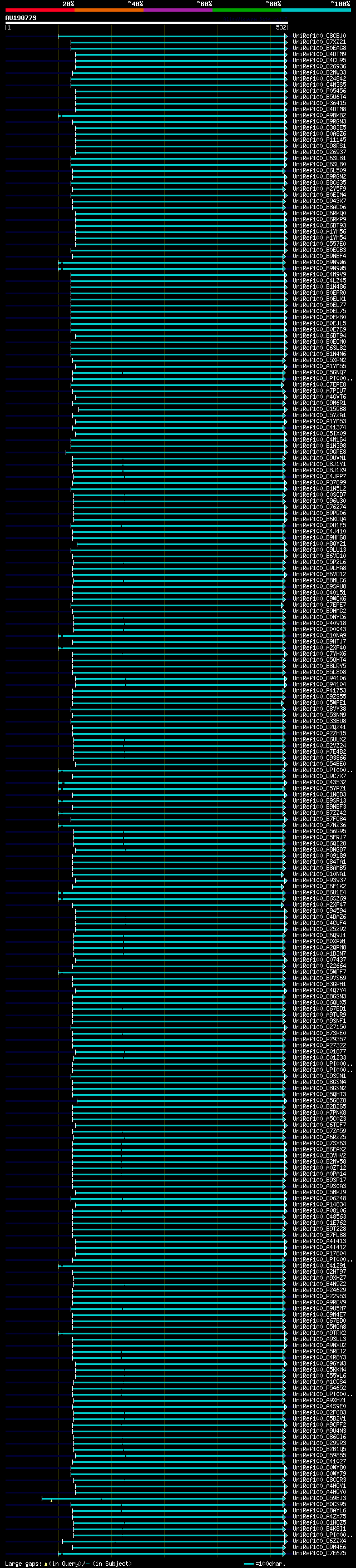Screen dimensions: 356x1568
Task: Select label UniRef100_C5WPE1
Action: coord(319,703)
